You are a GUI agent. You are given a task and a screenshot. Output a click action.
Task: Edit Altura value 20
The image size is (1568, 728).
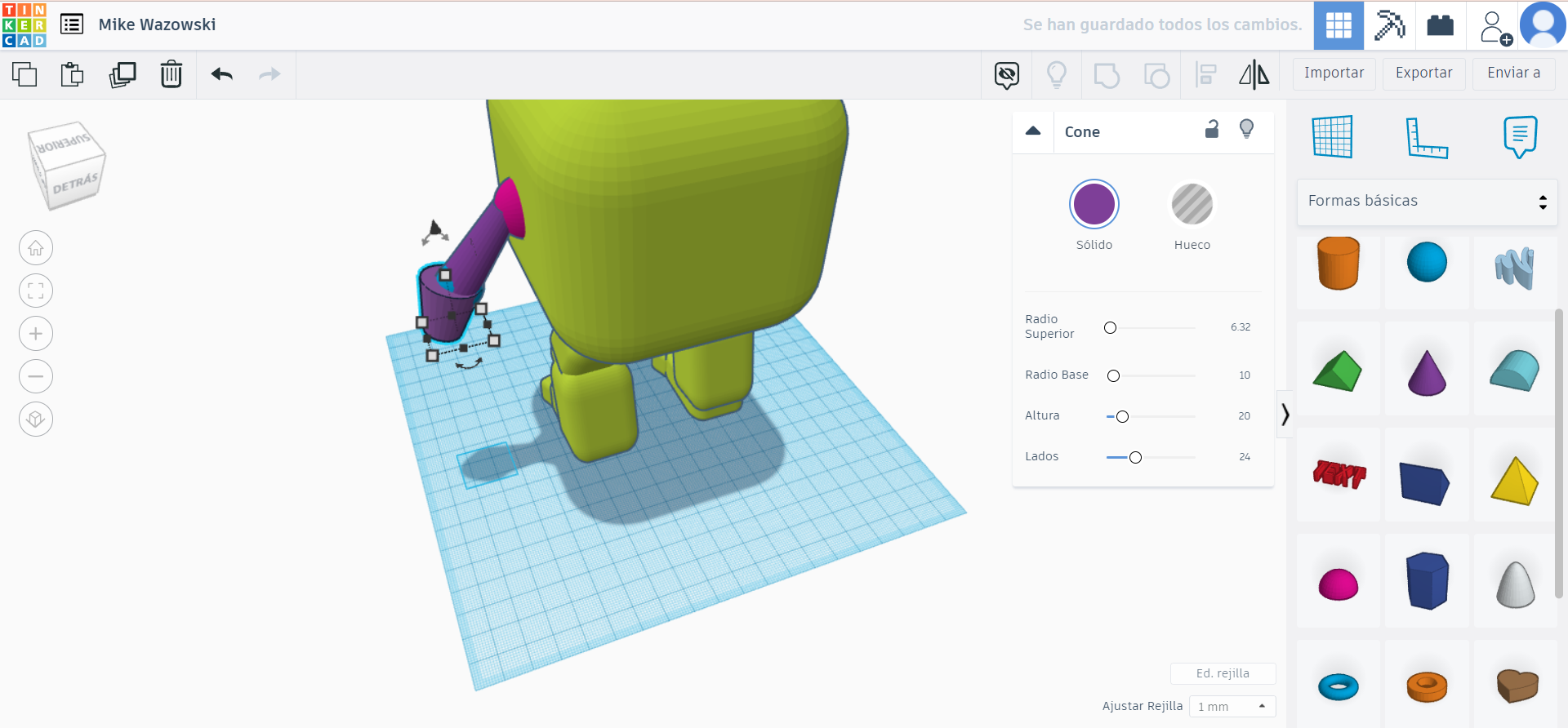(1244, 416)
